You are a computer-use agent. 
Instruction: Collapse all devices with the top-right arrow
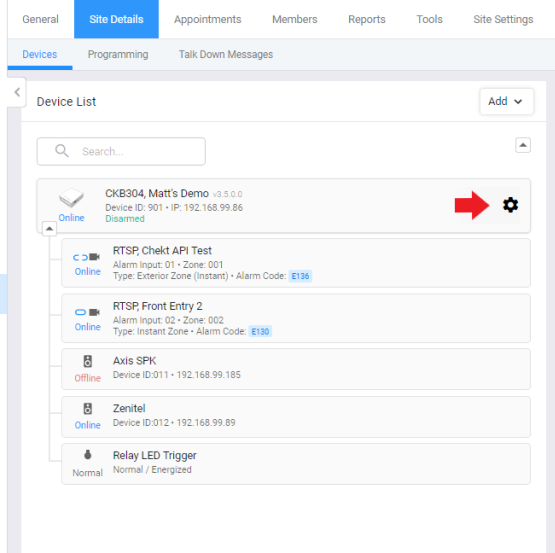(522, 145)
